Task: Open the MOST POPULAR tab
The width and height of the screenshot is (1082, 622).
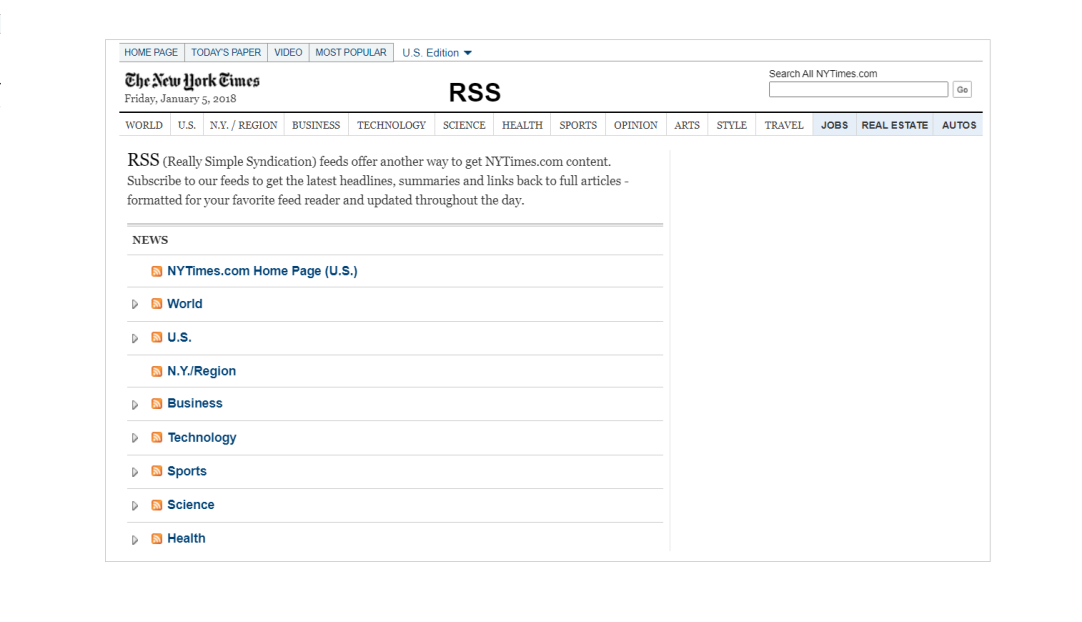Action: click(x=351, y=52)
